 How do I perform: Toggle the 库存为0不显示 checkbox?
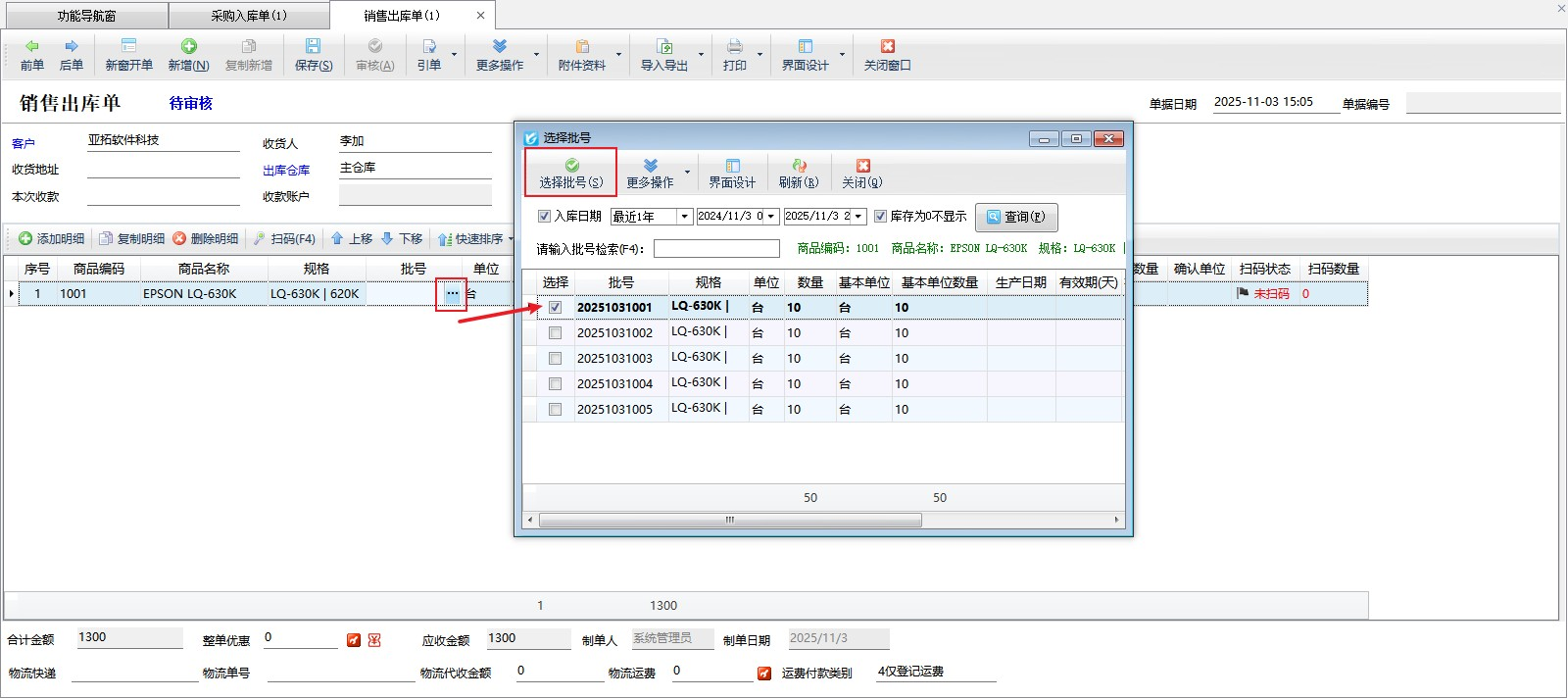point(880,217)
